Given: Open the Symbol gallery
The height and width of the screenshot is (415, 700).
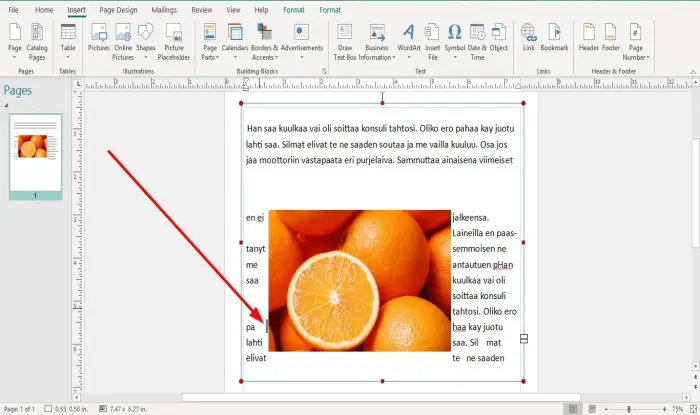Looking at the screenshot, I should (x=454, y=42).
